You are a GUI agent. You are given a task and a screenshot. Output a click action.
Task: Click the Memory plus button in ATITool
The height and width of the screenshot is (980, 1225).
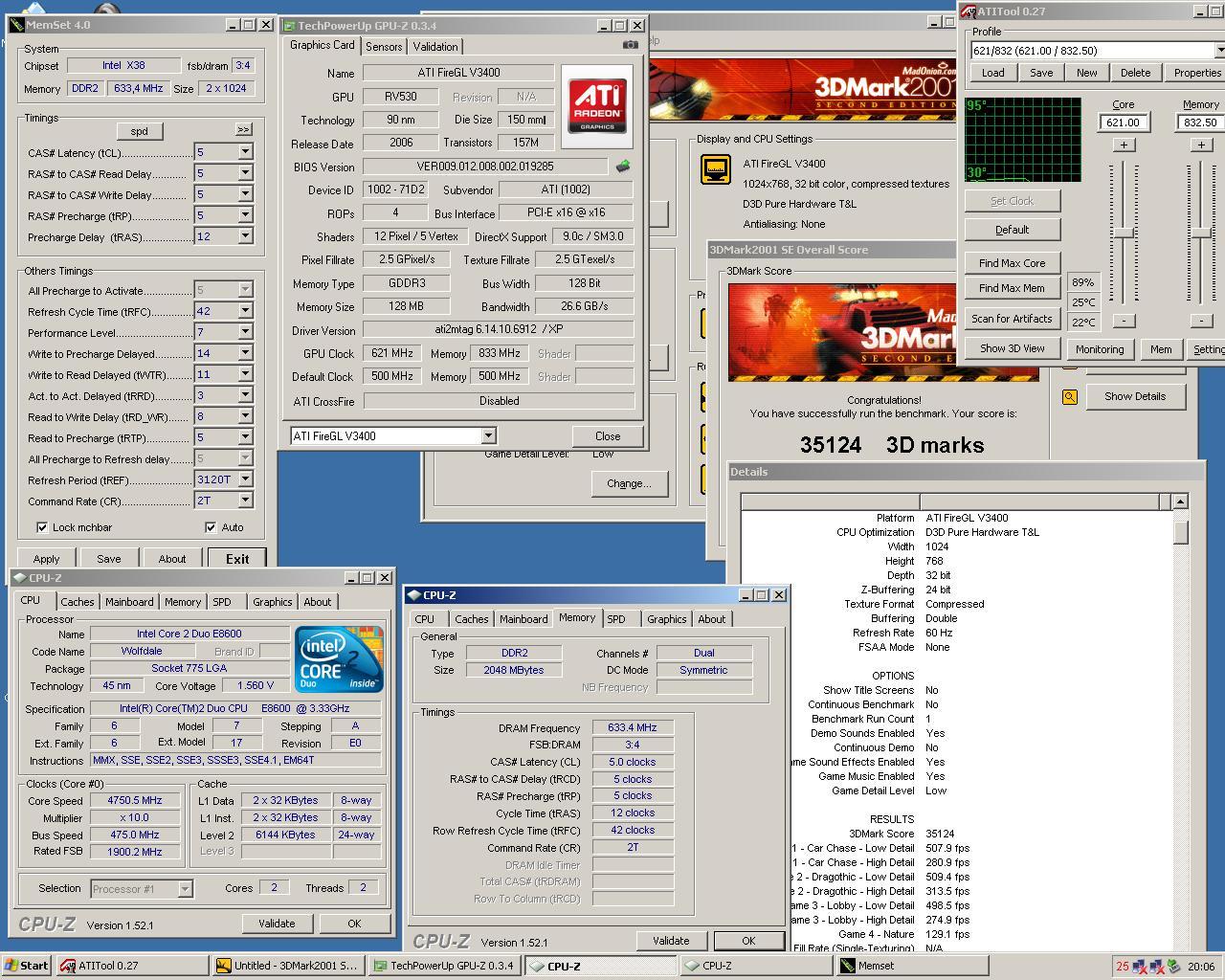click(1200, 145)
